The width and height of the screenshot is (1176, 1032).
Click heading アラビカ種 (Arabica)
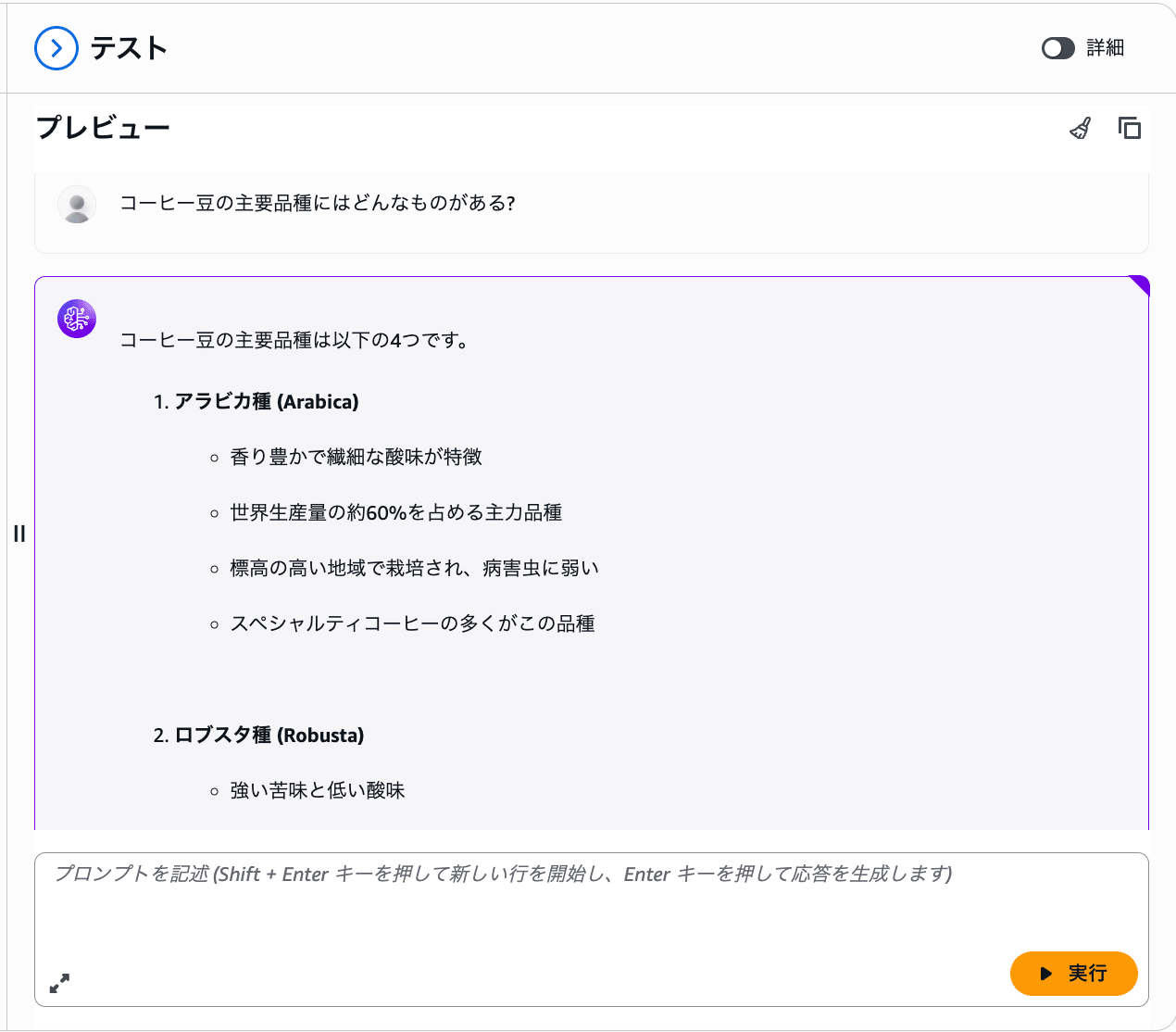point(266,401)
